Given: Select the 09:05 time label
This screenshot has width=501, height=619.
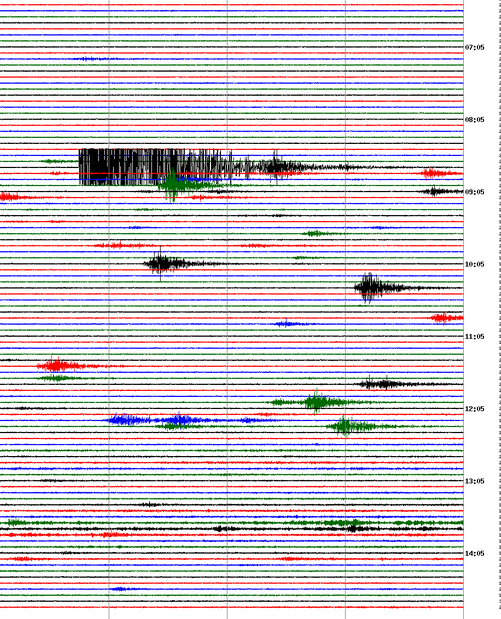Looking at the screenshot, I should tap(474, 192).
